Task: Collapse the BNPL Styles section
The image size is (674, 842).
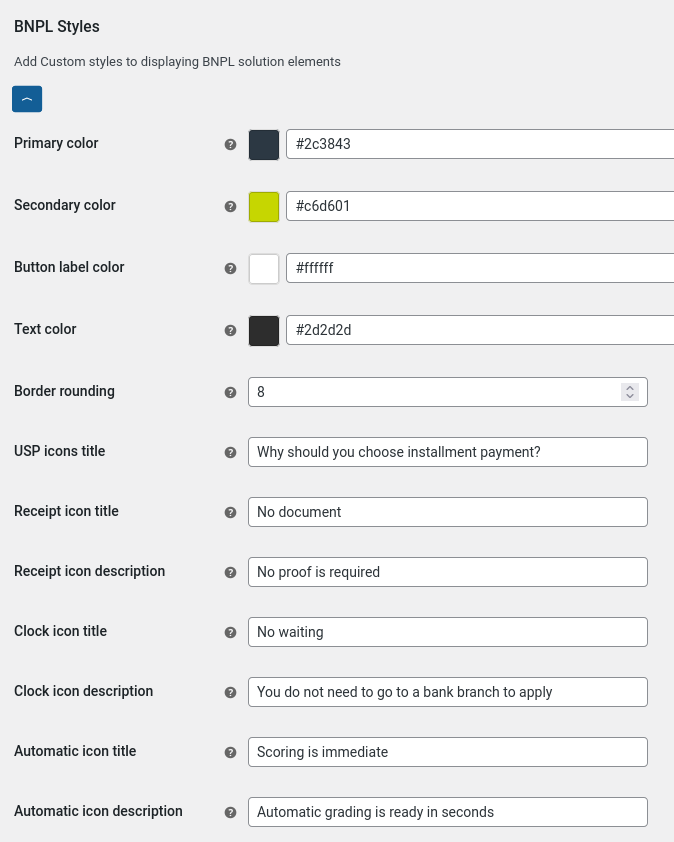Action: coord(27,99)
